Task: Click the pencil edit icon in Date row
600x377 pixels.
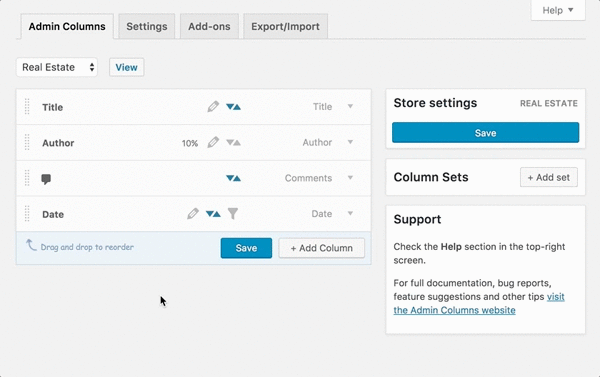Action: click(193, 214)
